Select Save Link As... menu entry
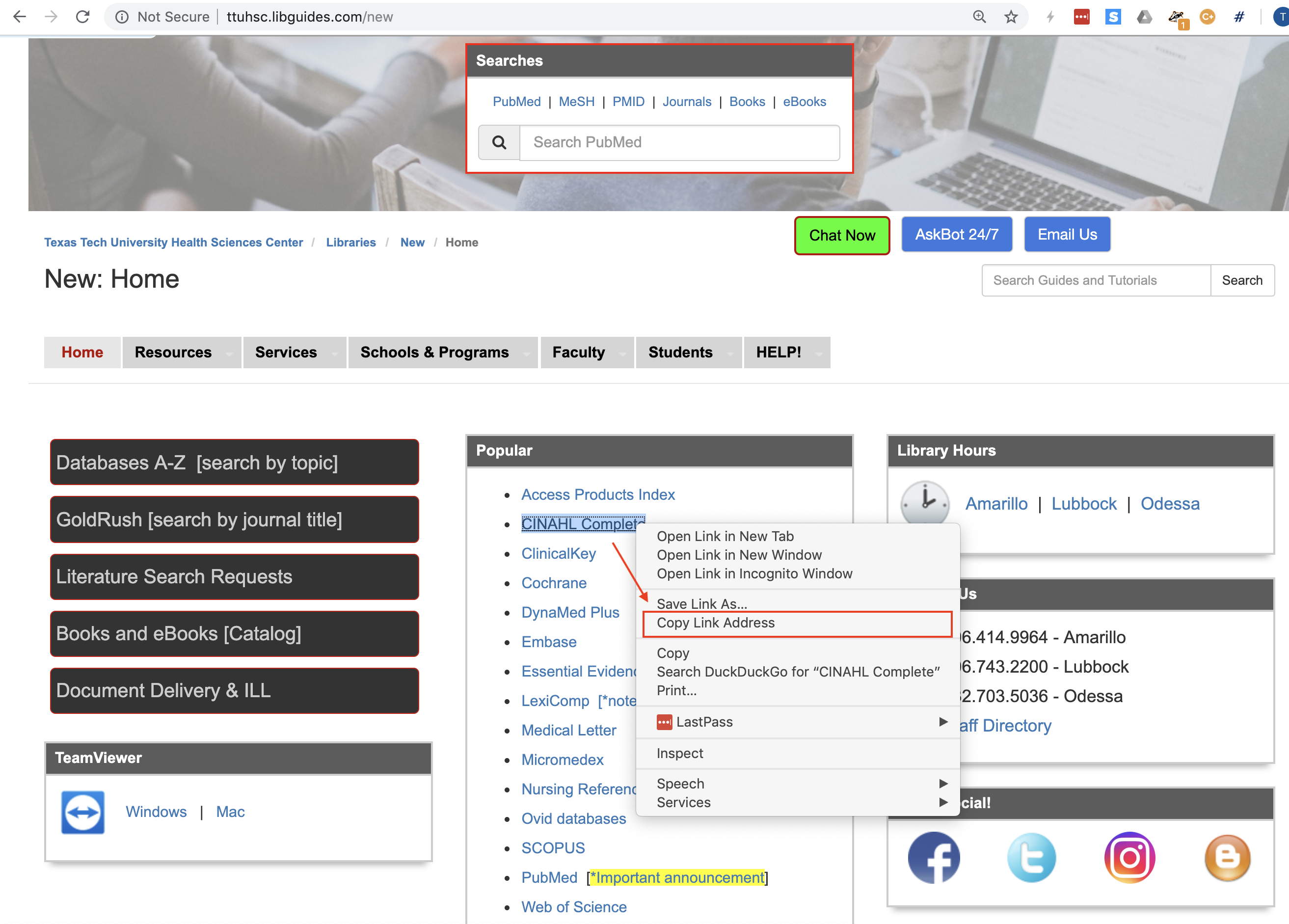 (797, 603)
